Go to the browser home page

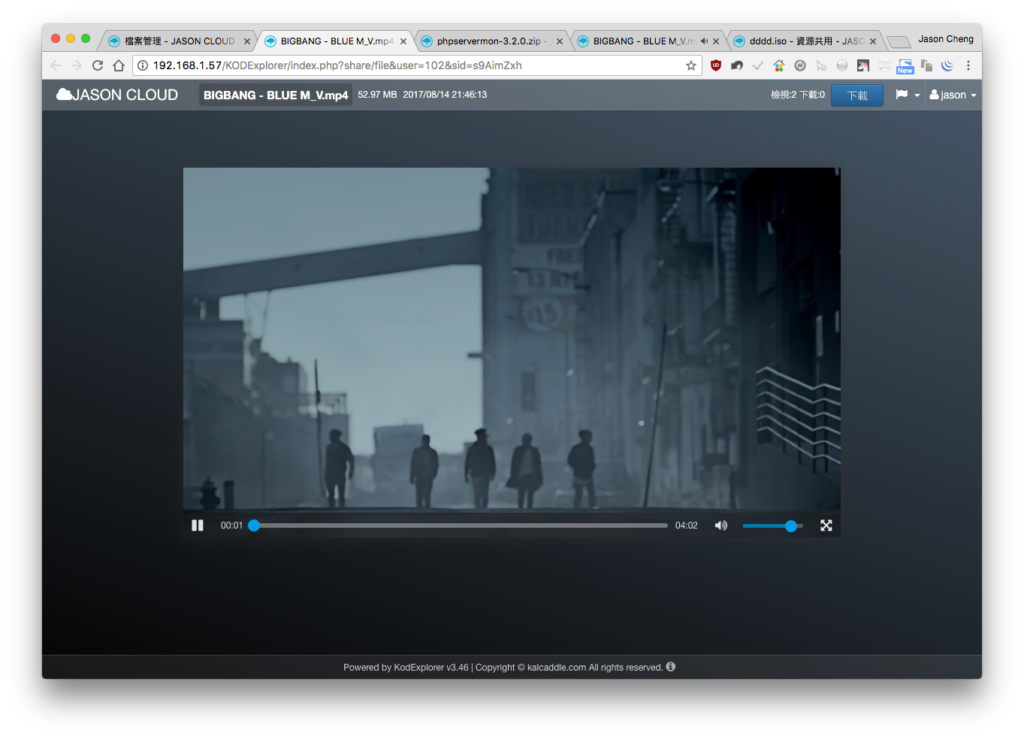[x=118, y=65]
